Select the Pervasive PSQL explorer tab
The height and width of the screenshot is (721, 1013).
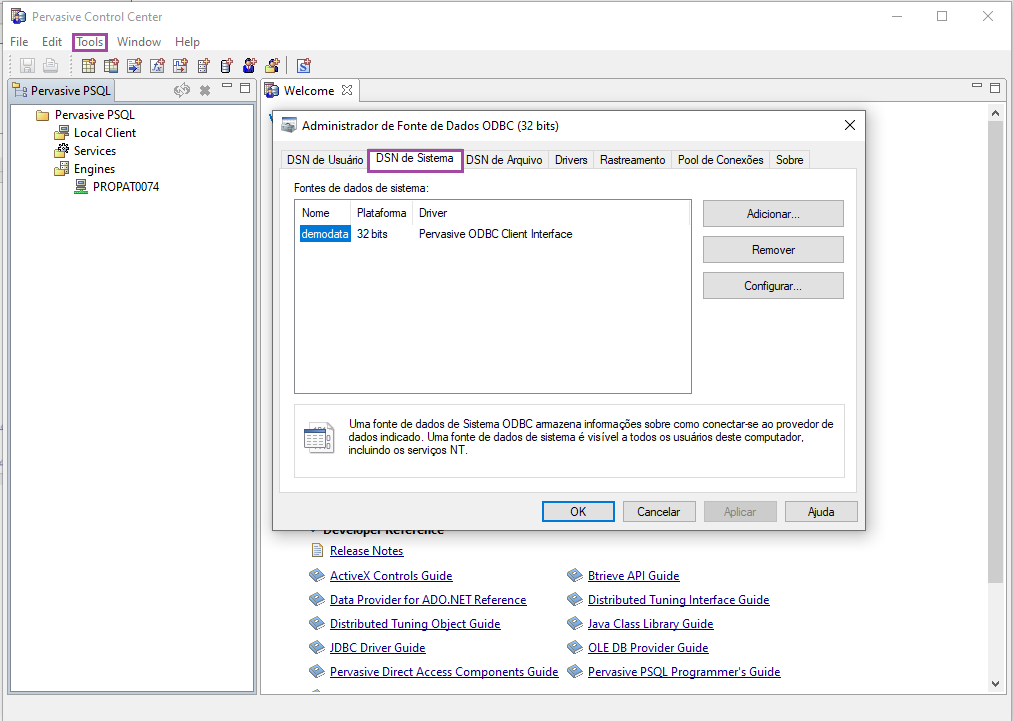click(x=62, y=90)
